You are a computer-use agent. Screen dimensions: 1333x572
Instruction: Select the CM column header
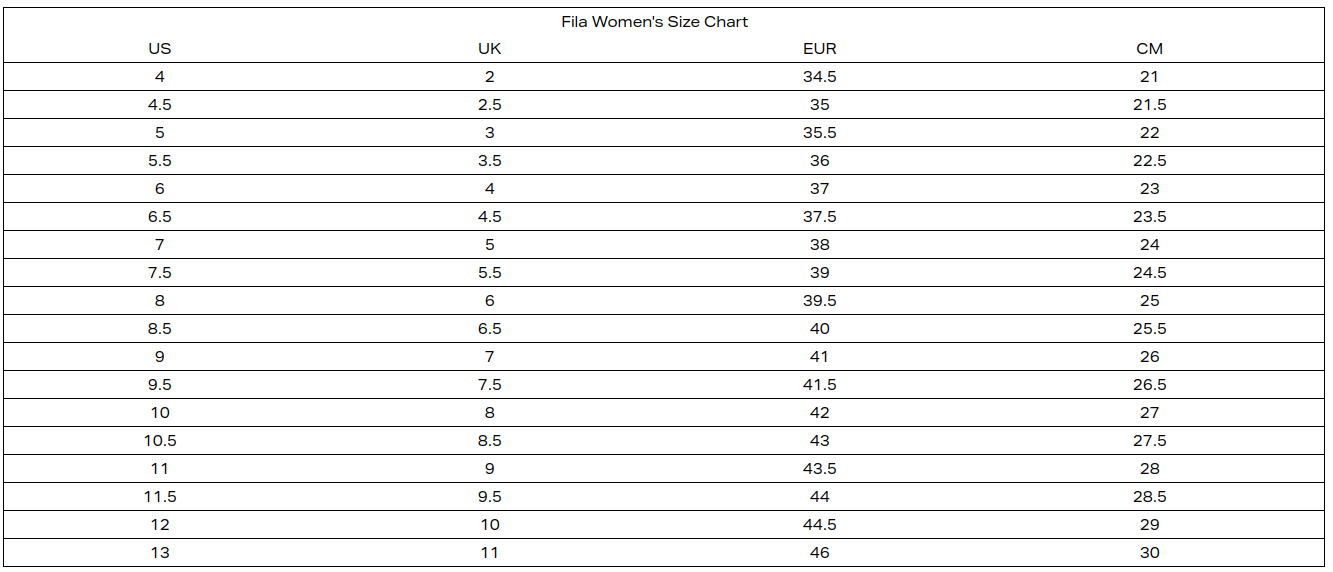(x=1149, y=49)
